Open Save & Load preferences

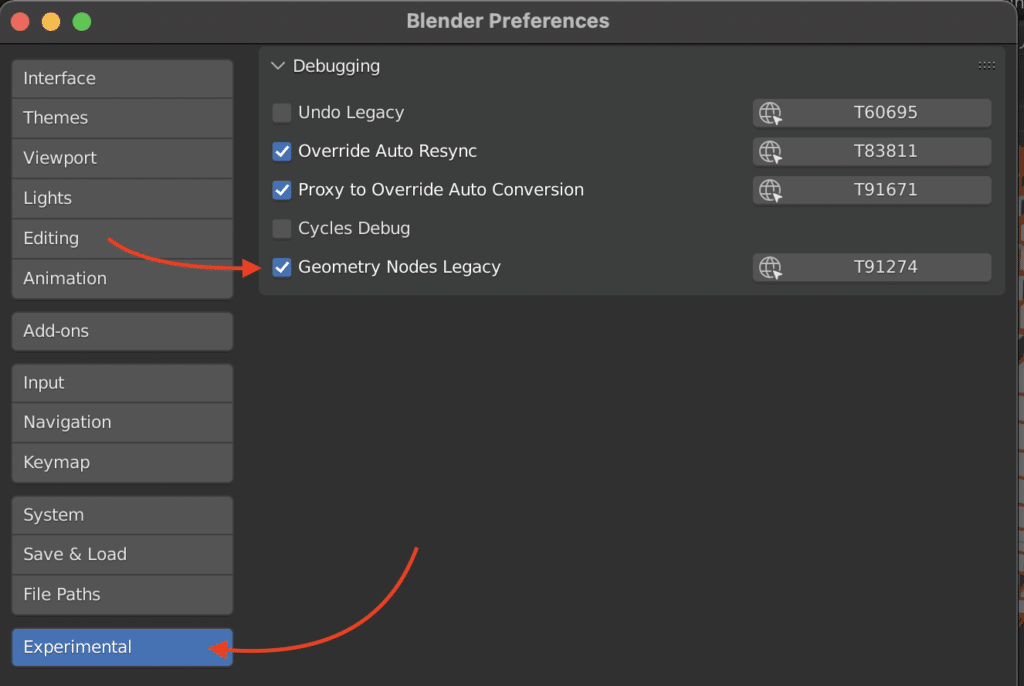pos(122,555)
